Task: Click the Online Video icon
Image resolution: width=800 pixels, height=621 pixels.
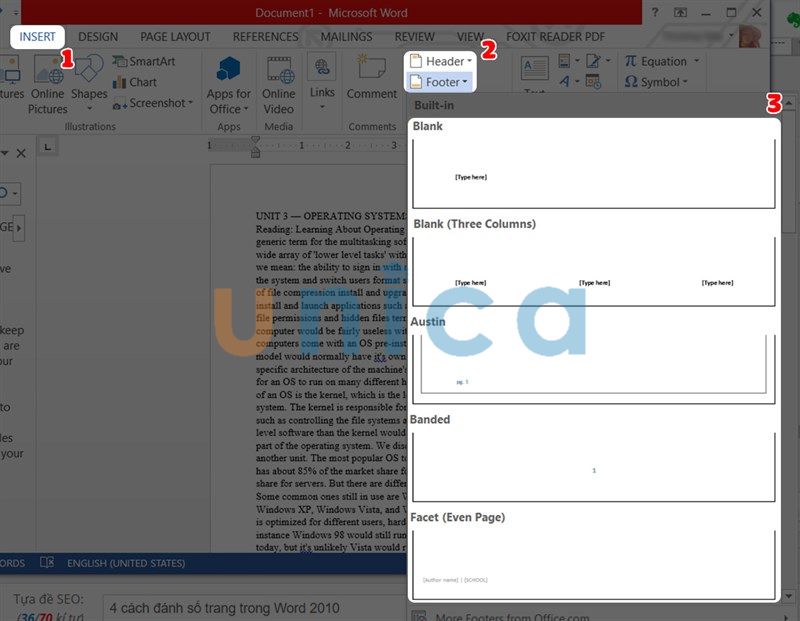Action: (x=278, y=72)
